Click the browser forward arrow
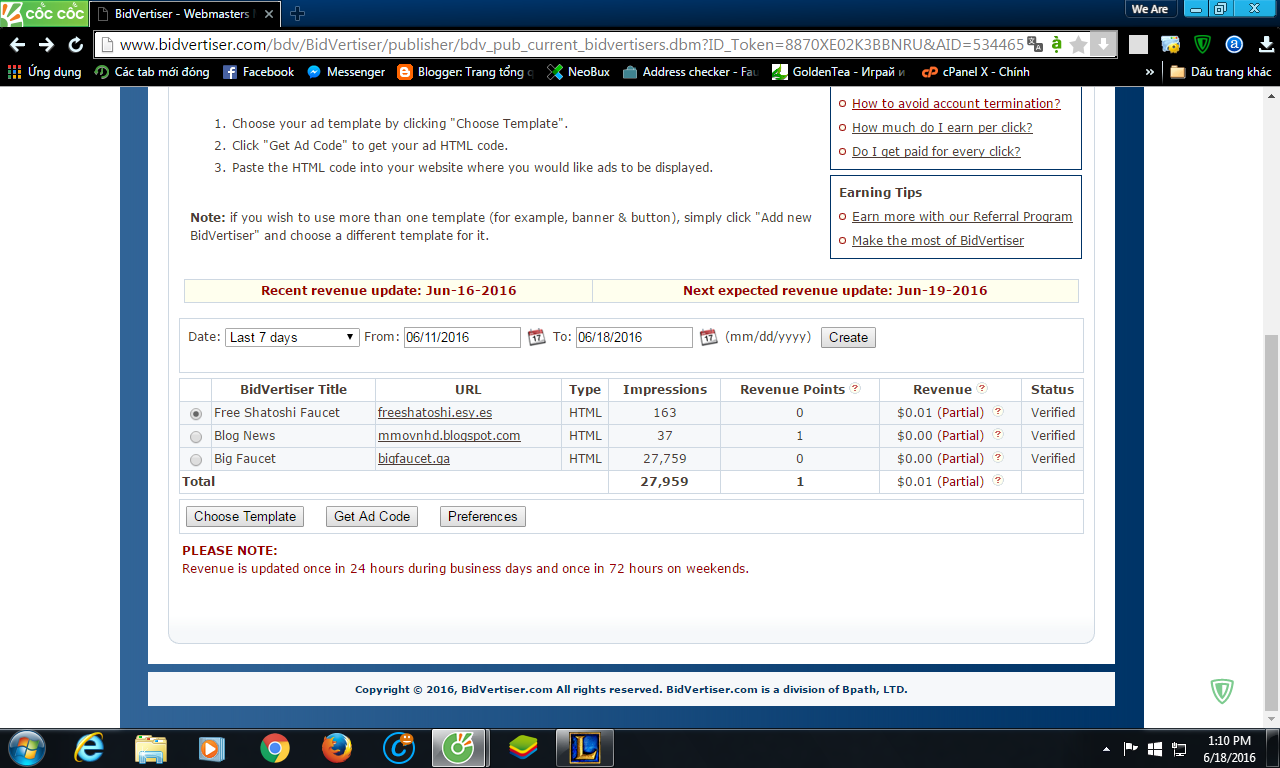 pos(46,45)
